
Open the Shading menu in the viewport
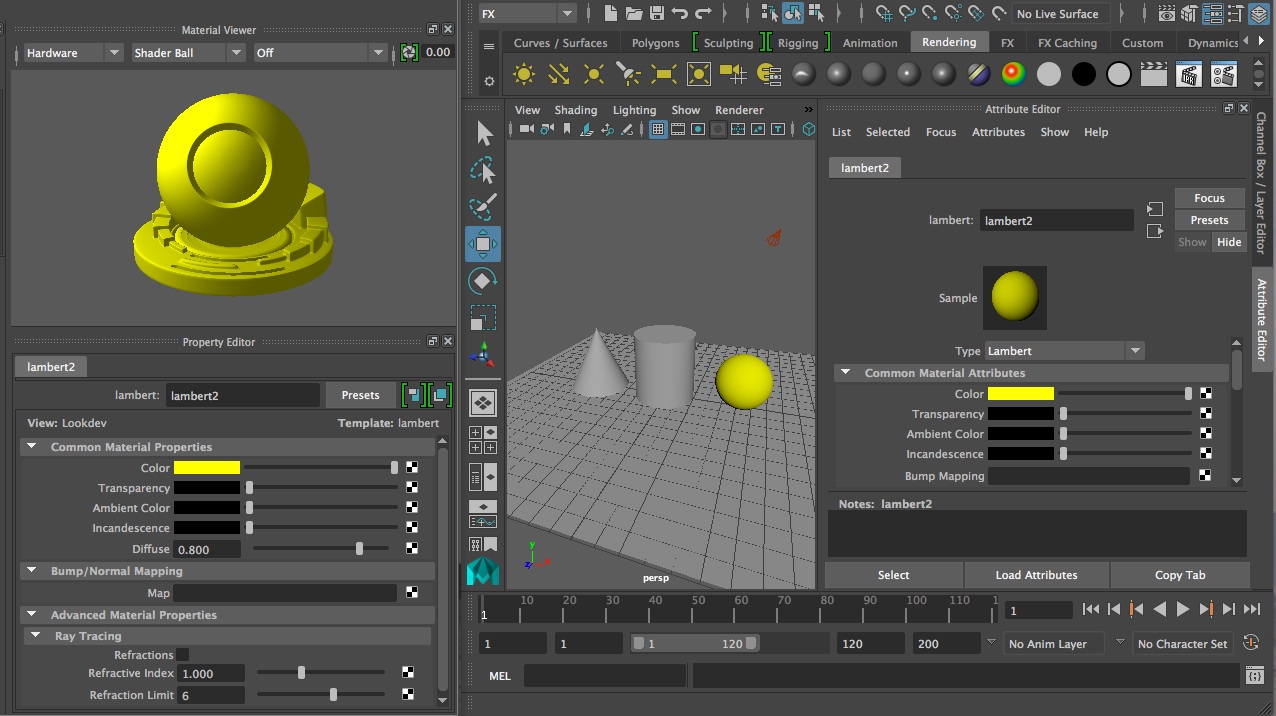click(x=576, y=109)
